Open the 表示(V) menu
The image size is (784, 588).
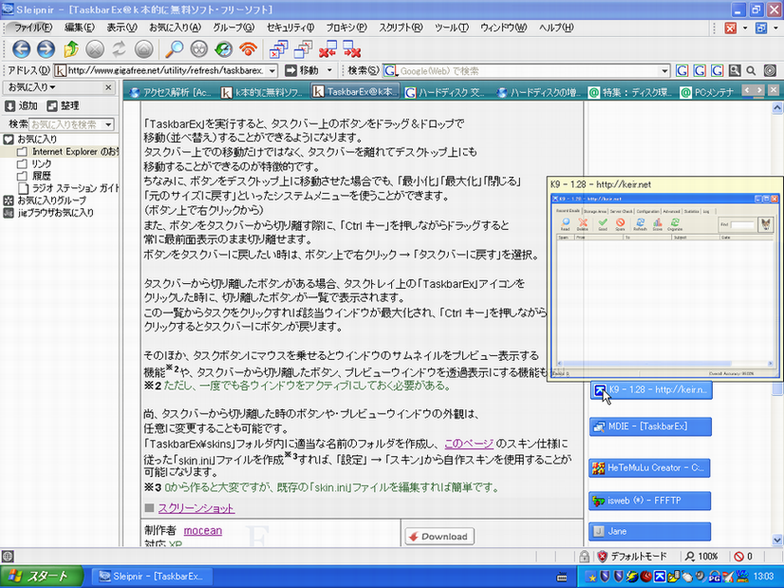click(x=122, y=28)
